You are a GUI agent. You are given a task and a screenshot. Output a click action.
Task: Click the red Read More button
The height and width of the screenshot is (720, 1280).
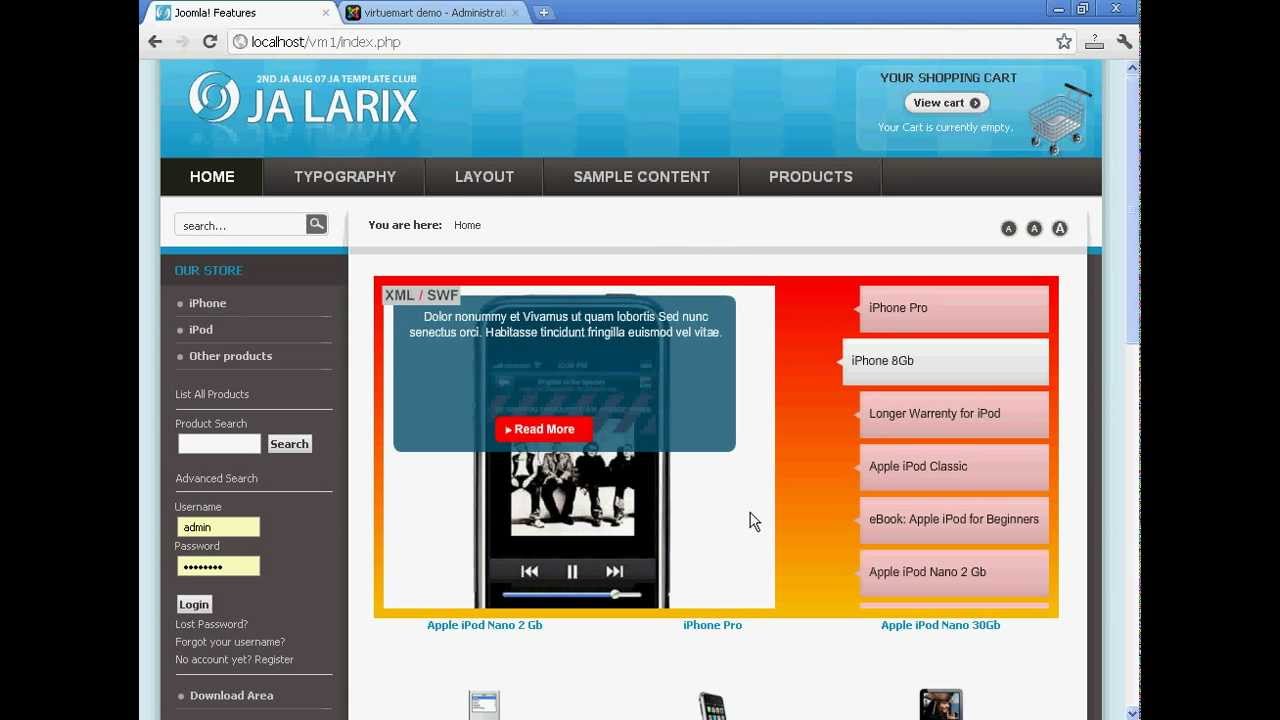coord(544,429)
